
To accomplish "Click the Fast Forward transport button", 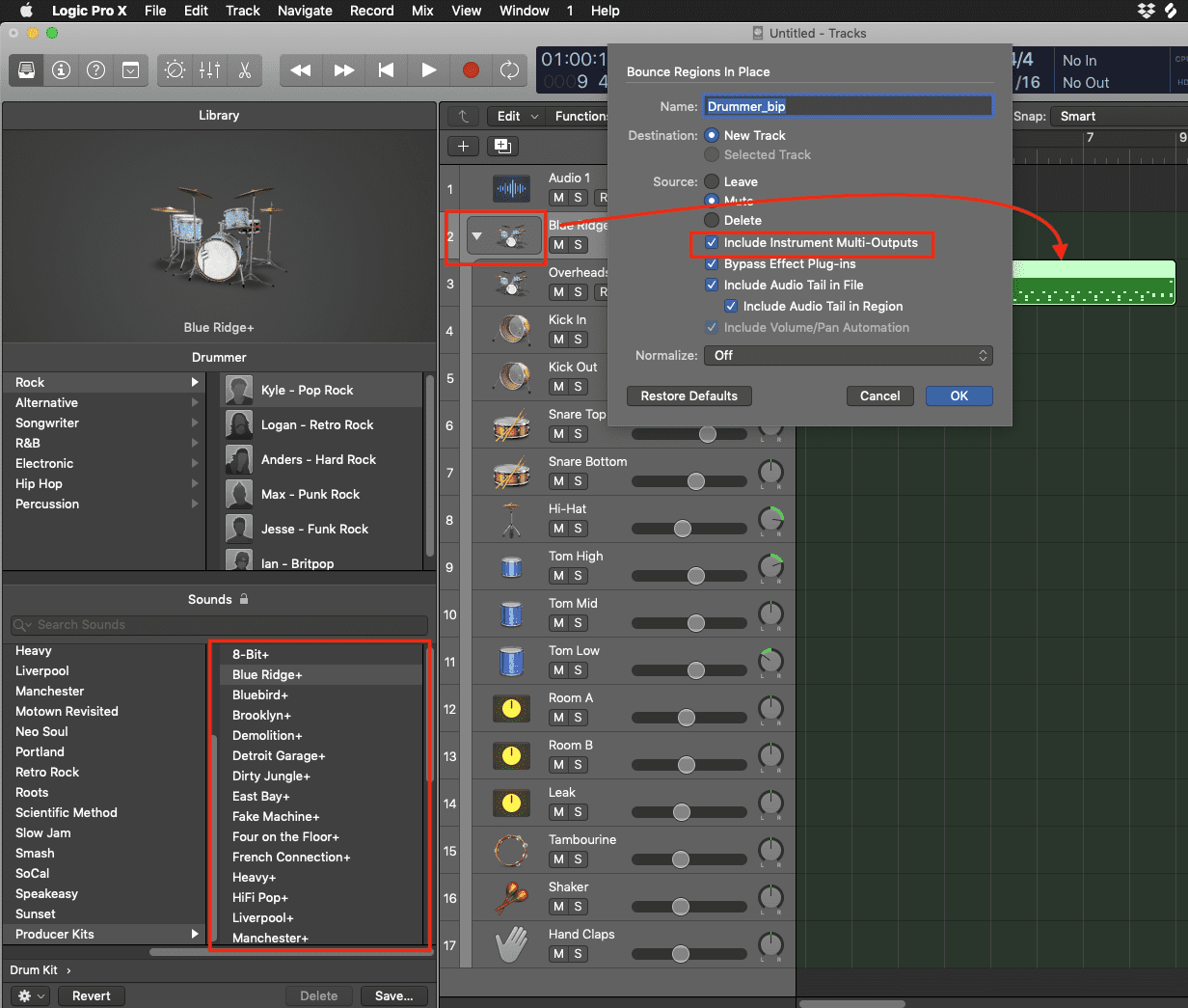I will click(x=344, y=70).
